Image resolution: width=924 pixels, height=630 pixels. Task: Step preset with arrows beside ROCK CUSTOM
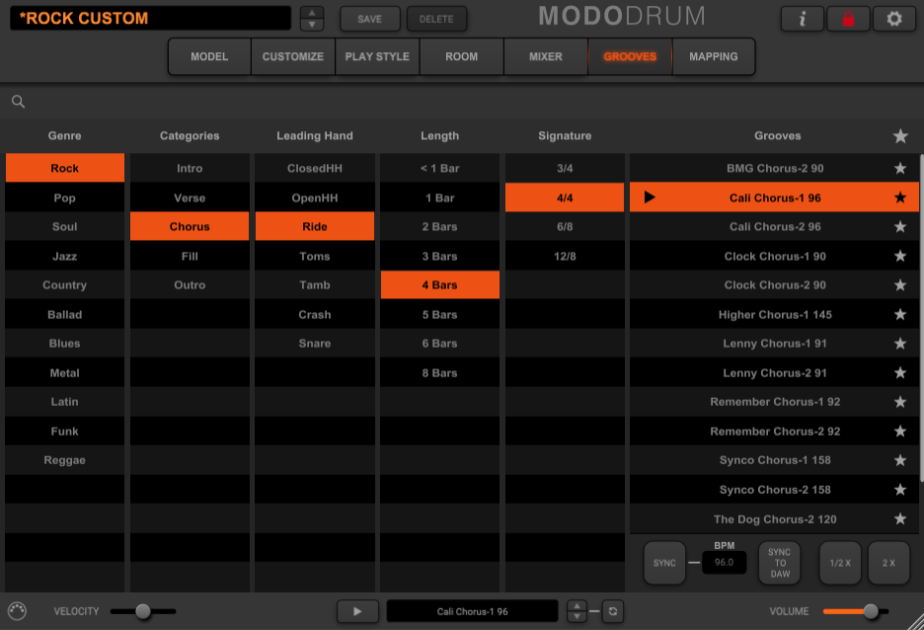click(312, 19)
